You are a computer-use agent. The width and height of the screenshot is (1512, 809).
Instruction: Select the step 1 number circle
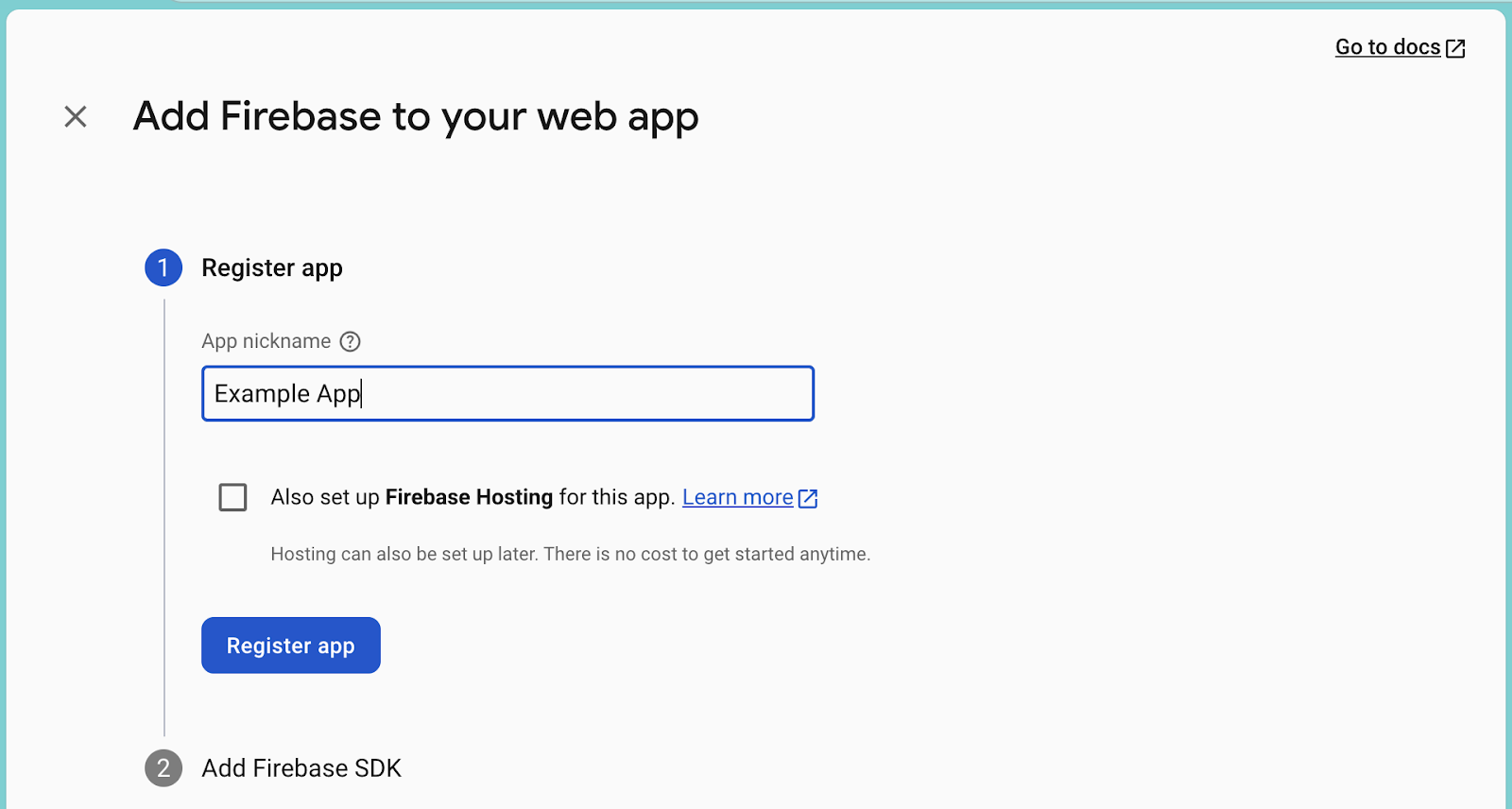[163, 268]
